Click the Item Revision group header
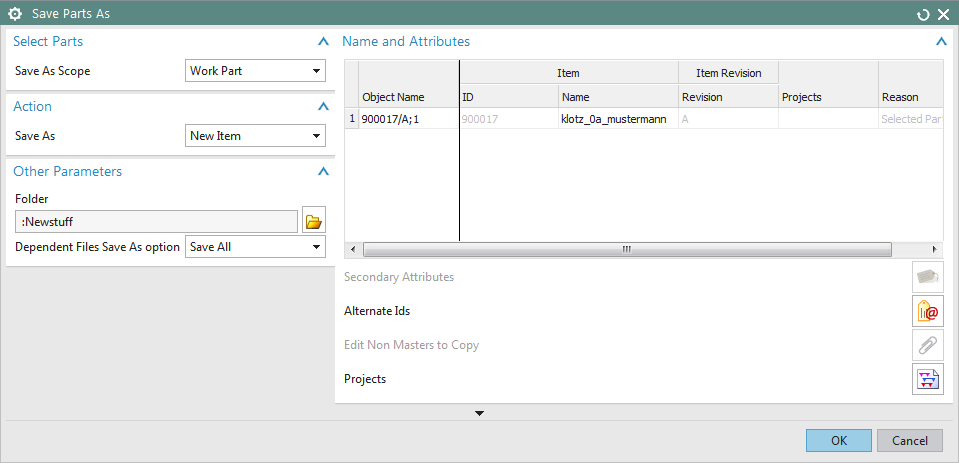The width and height of the screenshot is (959, 463). point(728,73)
